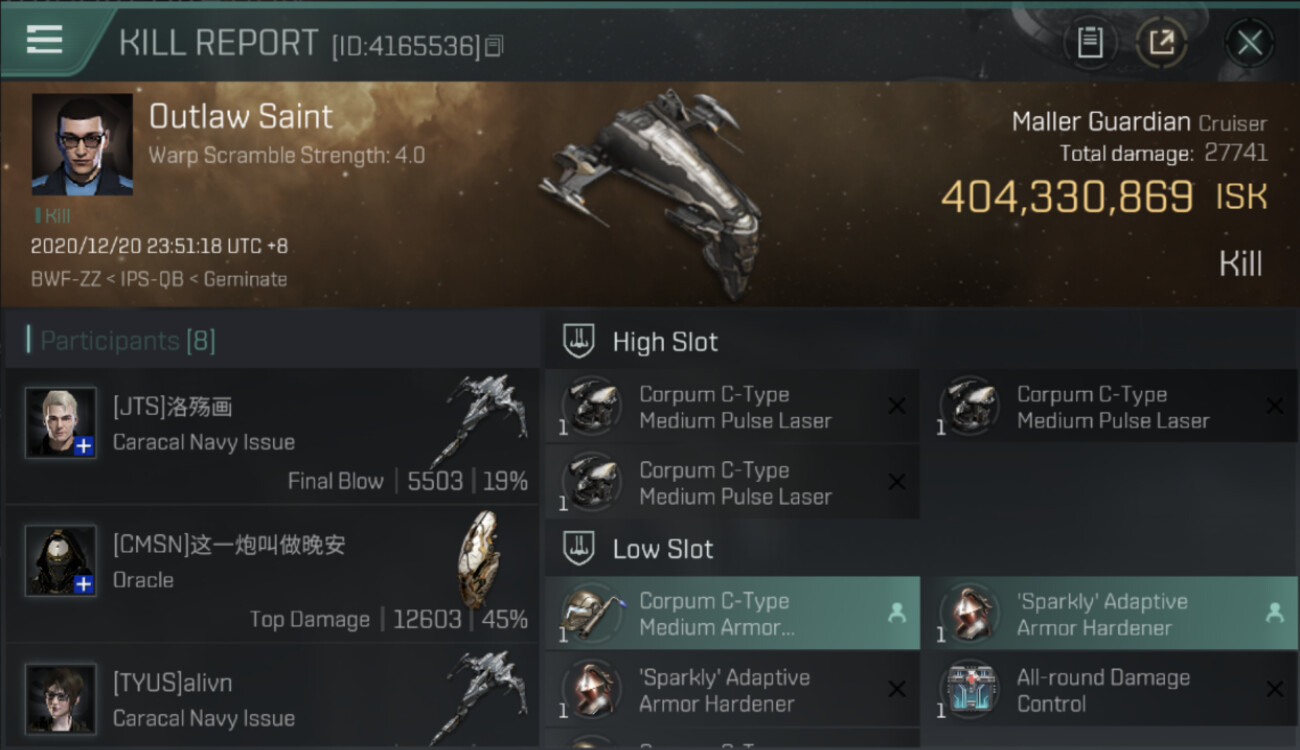Open the BWF-ZZ system location link
The height and width of the screenshot is (750, 1300).
[x=64, y=279]
